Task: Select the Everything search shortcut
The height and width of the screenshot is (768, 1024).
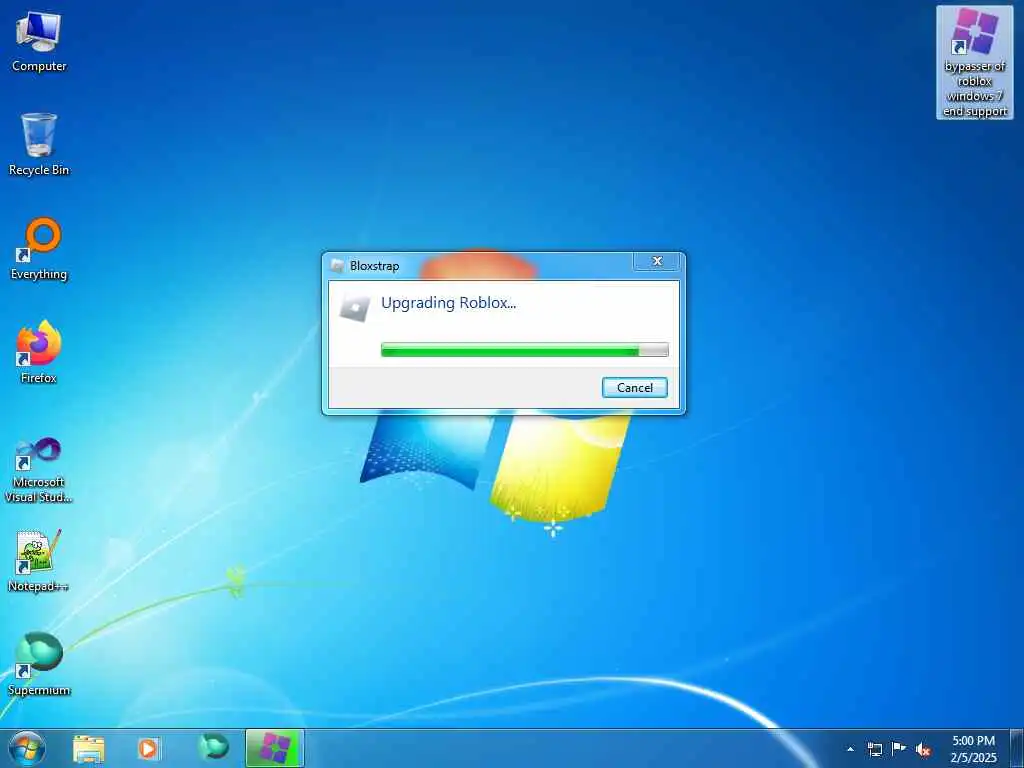Action: pos(39,249)
